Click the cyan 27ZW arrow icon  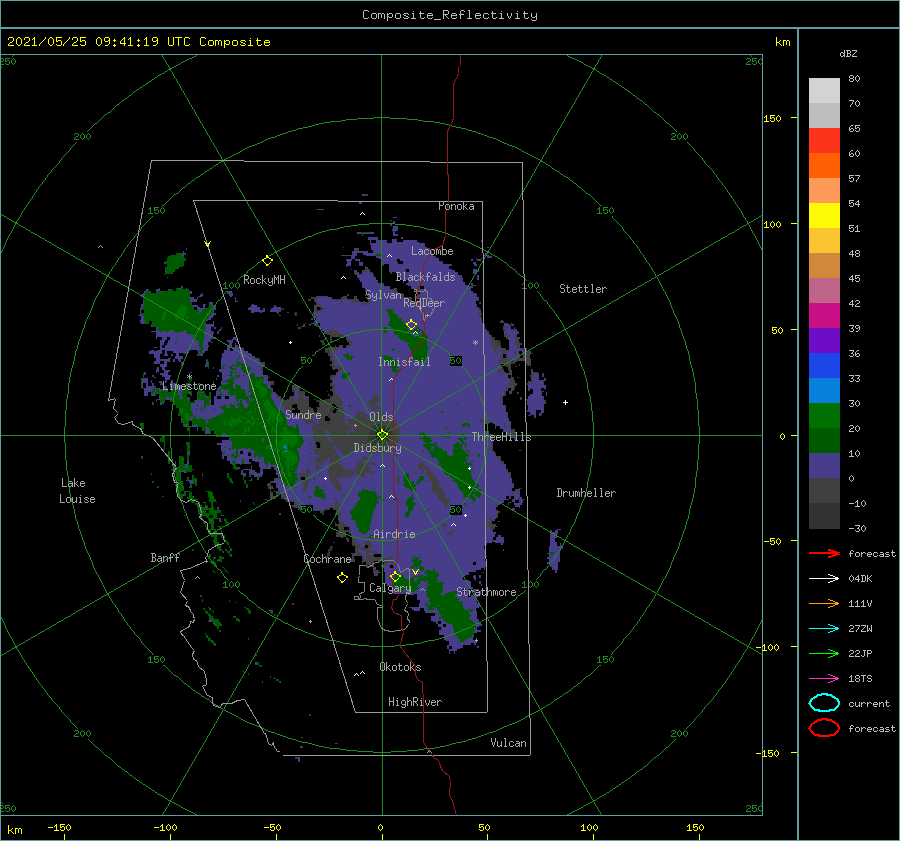coord(824,628)
